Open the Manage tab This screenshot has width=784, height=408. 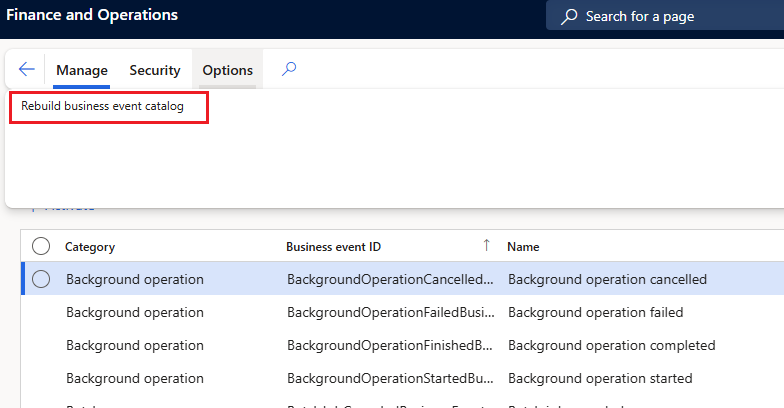(82, 70)
